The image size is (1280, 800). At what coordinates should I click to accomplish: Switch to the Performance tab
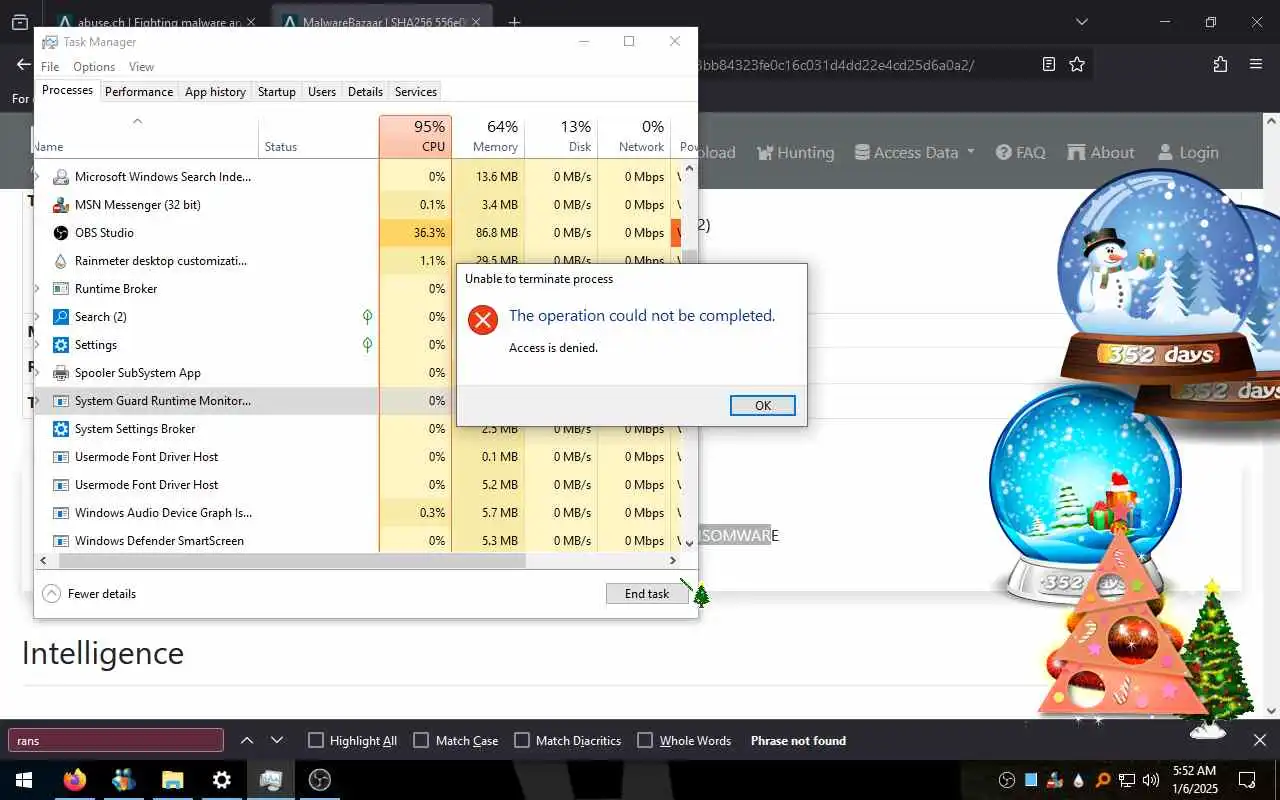coord(139,91)
